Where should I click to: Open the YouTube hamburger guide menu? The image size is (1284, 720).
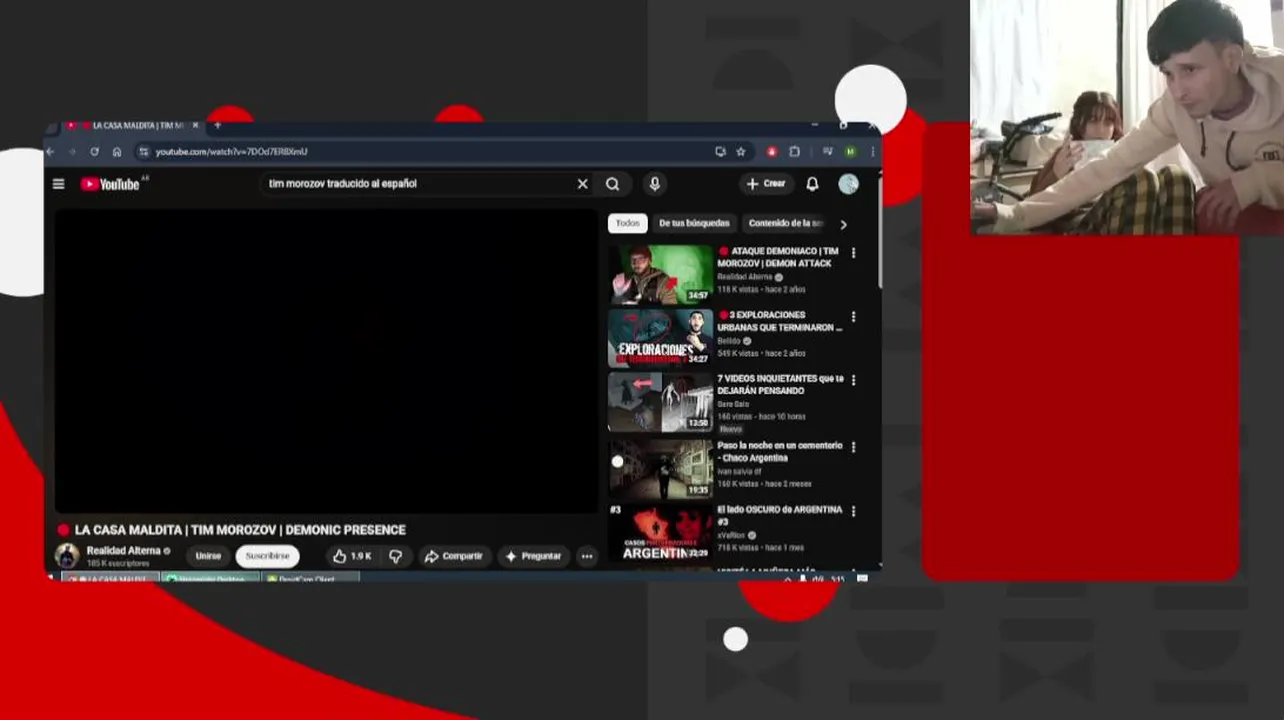pyautogui.click(x=58, y=184)
